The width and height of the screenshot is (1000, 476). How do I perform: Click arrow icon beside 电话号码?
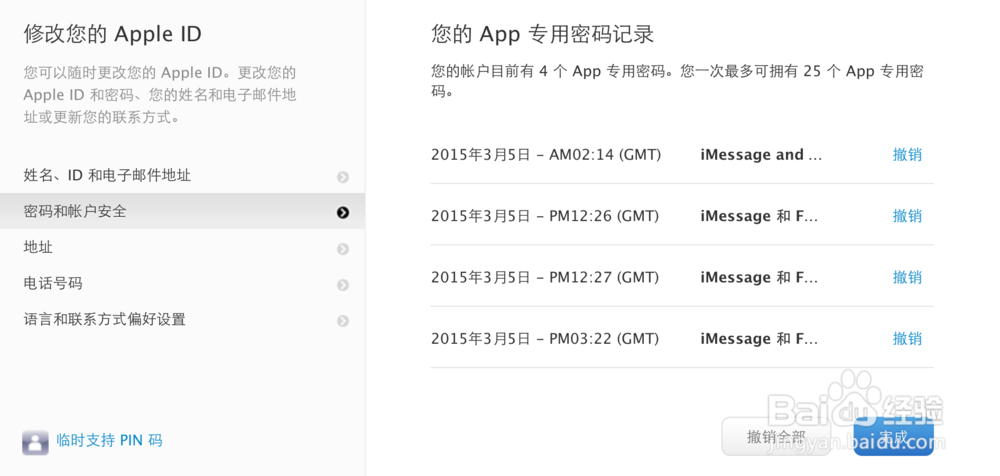click(x=343, y=285)
